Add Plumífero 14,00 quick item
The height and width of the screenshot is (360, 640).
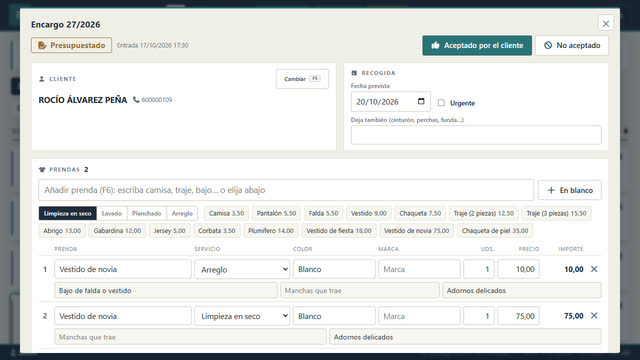pyautogui.click(x=271, y=231)
